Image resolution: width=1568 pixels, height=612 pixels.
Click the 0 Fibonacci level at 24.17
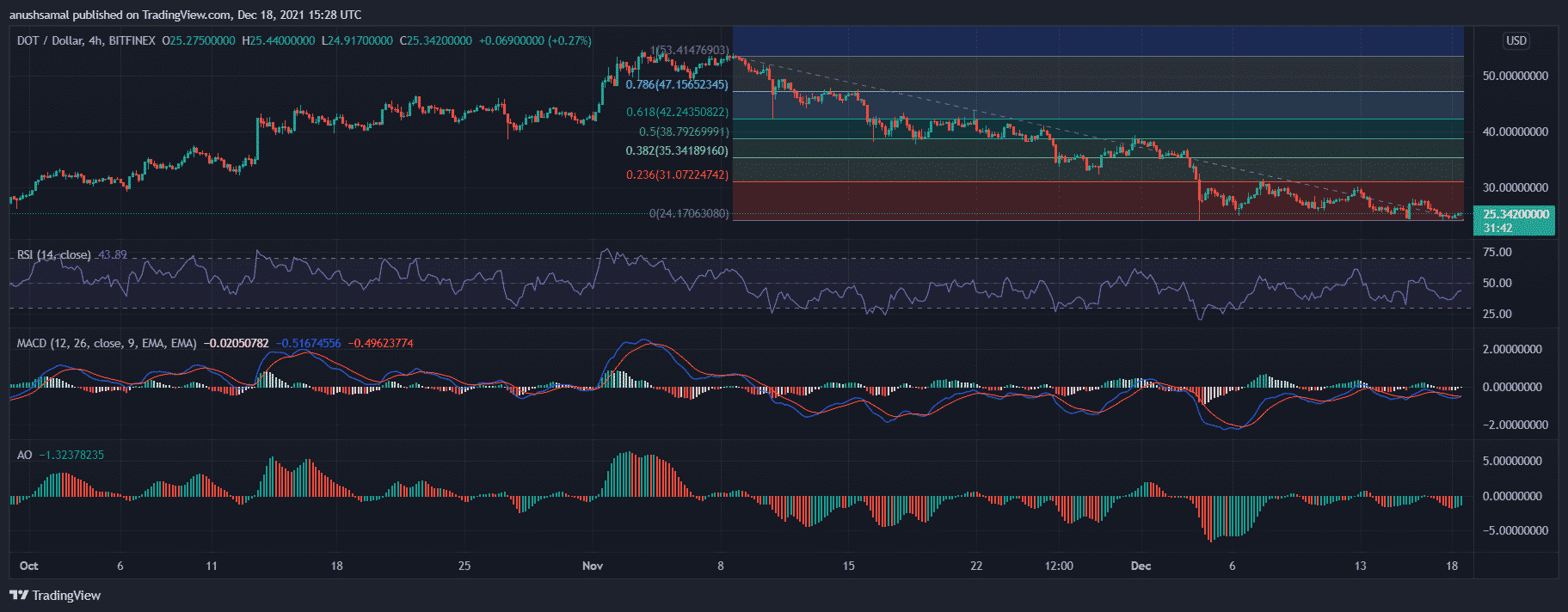688,213
